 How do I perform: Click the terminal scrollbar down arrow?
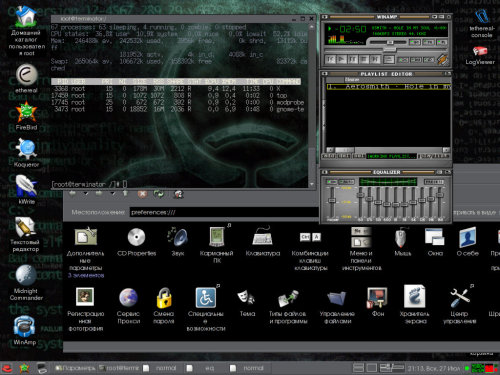pyautogui.click(x=312, y=184)
